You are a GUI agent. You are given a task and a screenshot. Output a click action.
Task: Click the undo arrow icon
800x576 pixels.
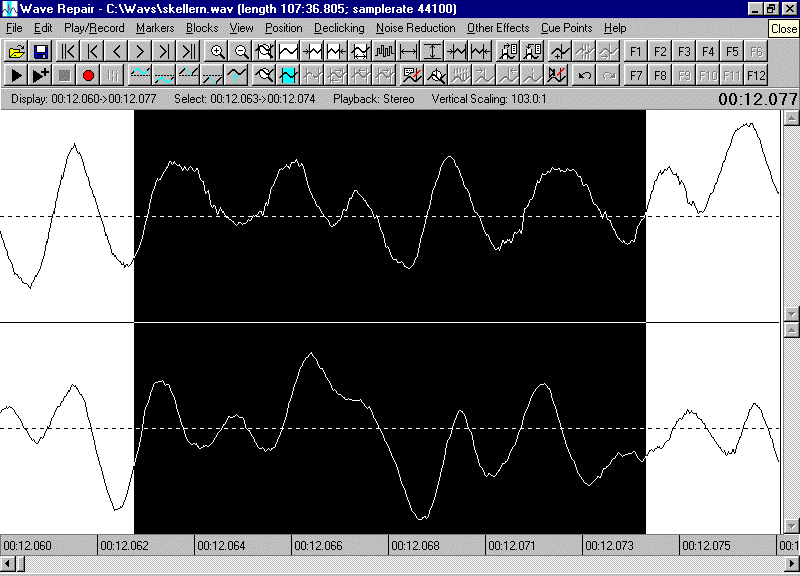tap(585, 75)
